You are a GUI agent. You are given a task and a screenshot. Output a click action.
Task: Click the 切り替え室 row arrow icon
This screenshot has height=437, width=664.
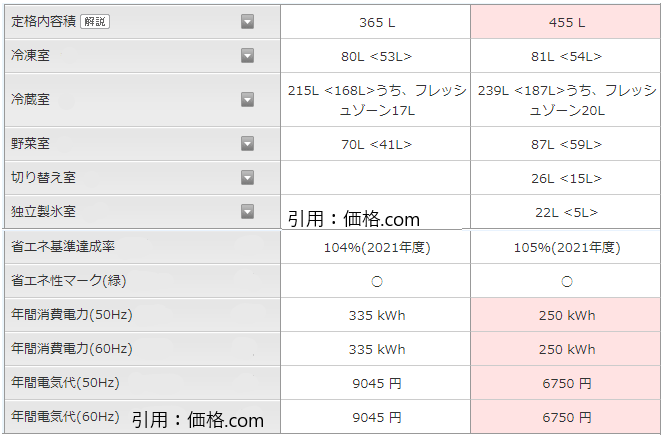click(x=247, y=178)
